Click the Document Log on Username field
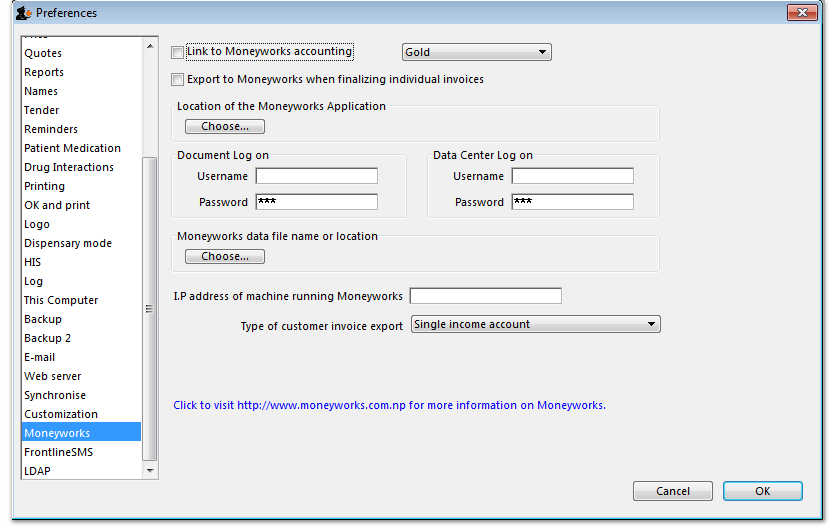The height and width of the screenshot is (532, 837). pyautogui.click(x=316, y=177)
